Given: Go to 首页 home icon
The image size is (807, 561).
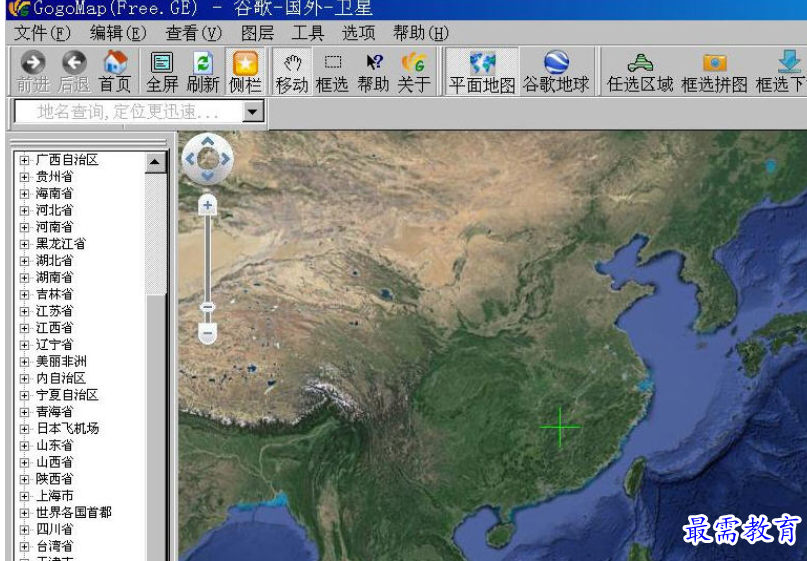Looking at the screenshot, I should point(115,71).
